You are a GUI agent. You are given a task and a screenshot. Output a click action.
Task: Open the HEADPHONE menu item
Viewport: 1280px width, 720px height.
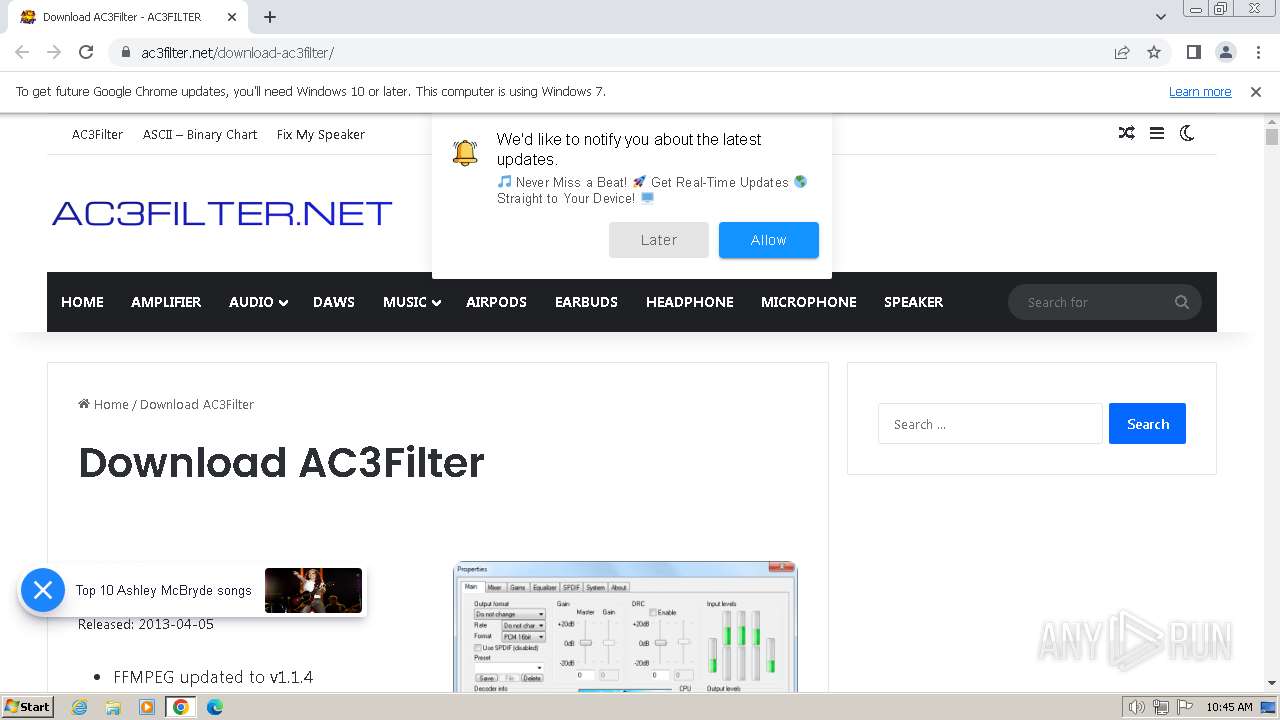point(690,302)
